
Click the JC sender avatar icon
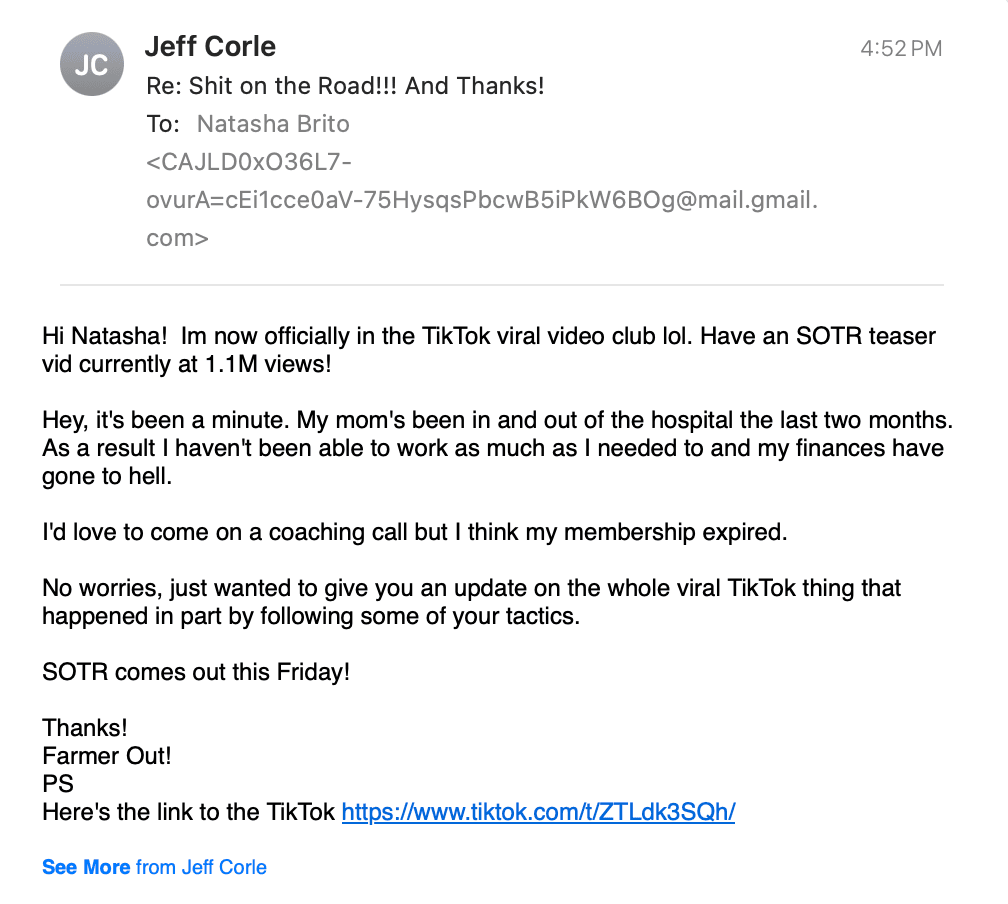coord(92,64)
